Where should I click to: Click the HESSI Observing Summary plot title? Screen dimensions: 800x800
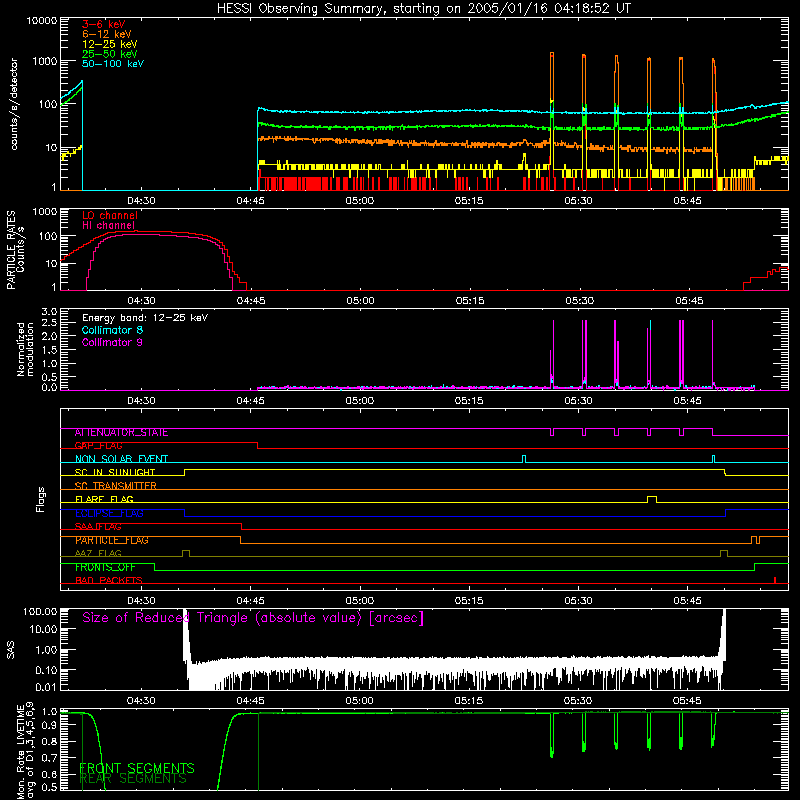(423, 9)
